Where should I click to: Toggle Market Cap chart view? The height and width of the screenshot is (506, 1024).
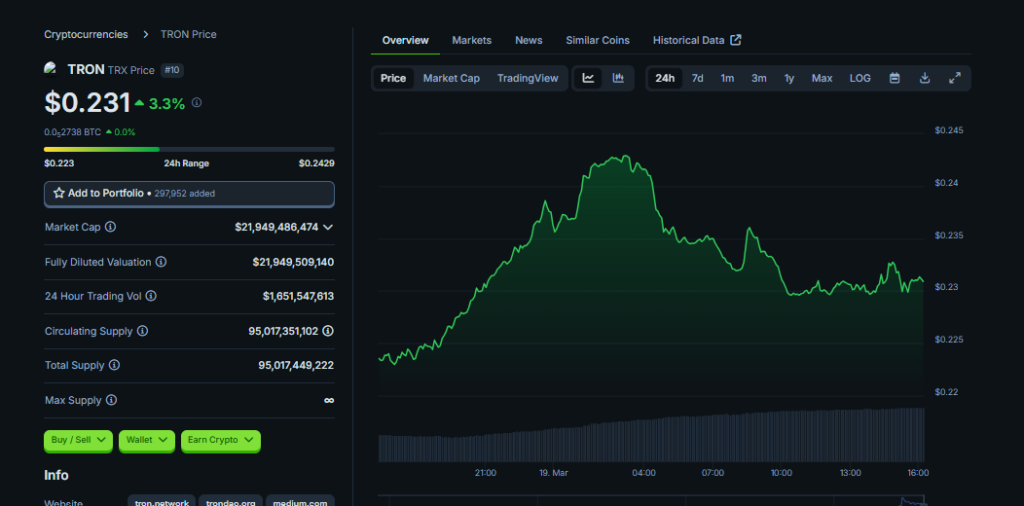point(451,78)
